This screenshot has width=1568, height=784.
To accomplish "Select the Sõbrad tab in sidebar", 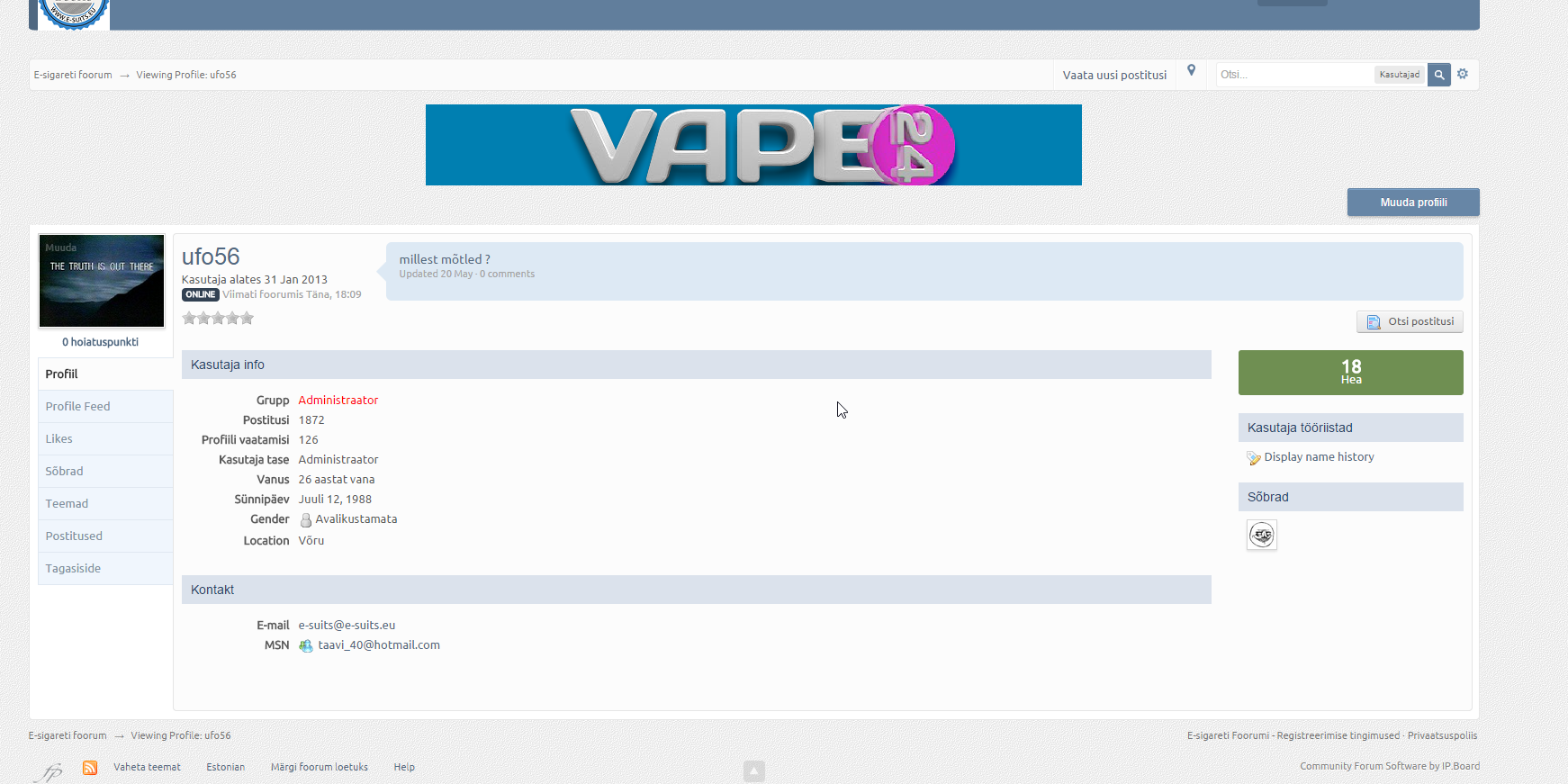I will tap(65, 472).
